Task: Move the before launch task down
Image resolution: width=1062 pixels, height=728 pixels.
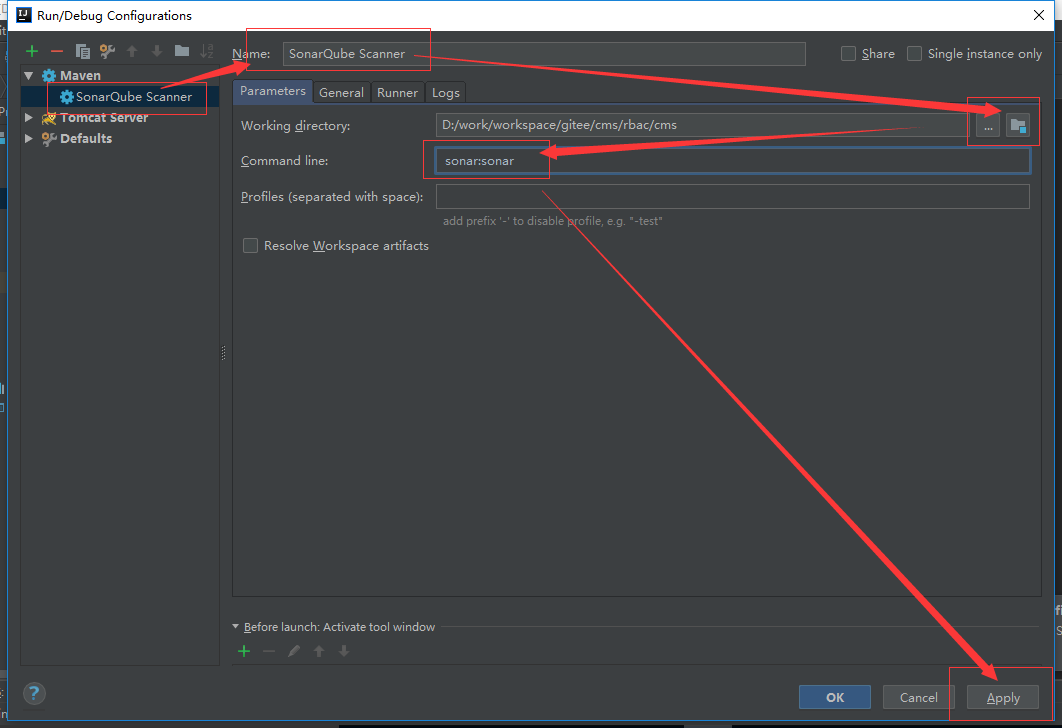Action: pos(344,651)
